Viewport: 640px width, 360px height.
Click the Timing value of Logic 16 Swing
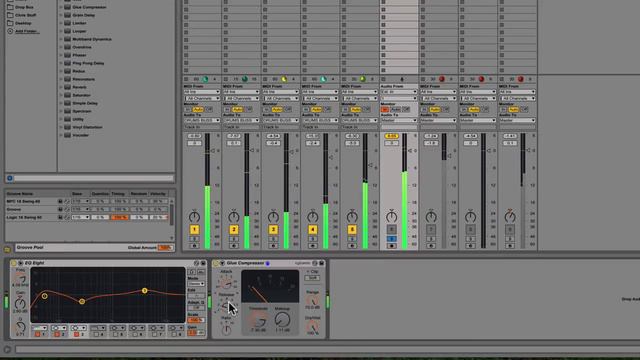120,217
